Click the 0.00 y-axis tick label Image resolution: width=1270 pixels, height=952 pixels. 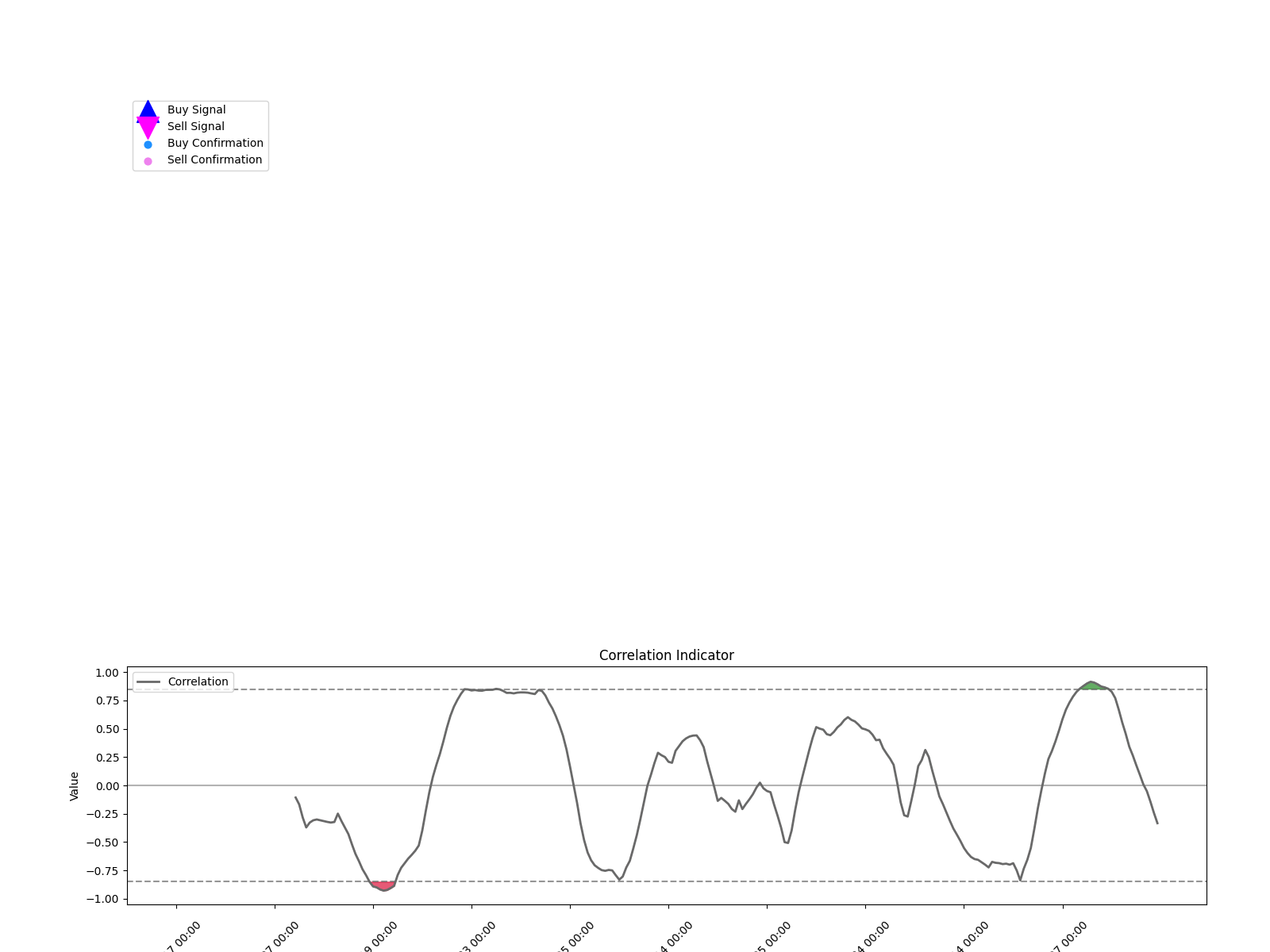[107, 786]
